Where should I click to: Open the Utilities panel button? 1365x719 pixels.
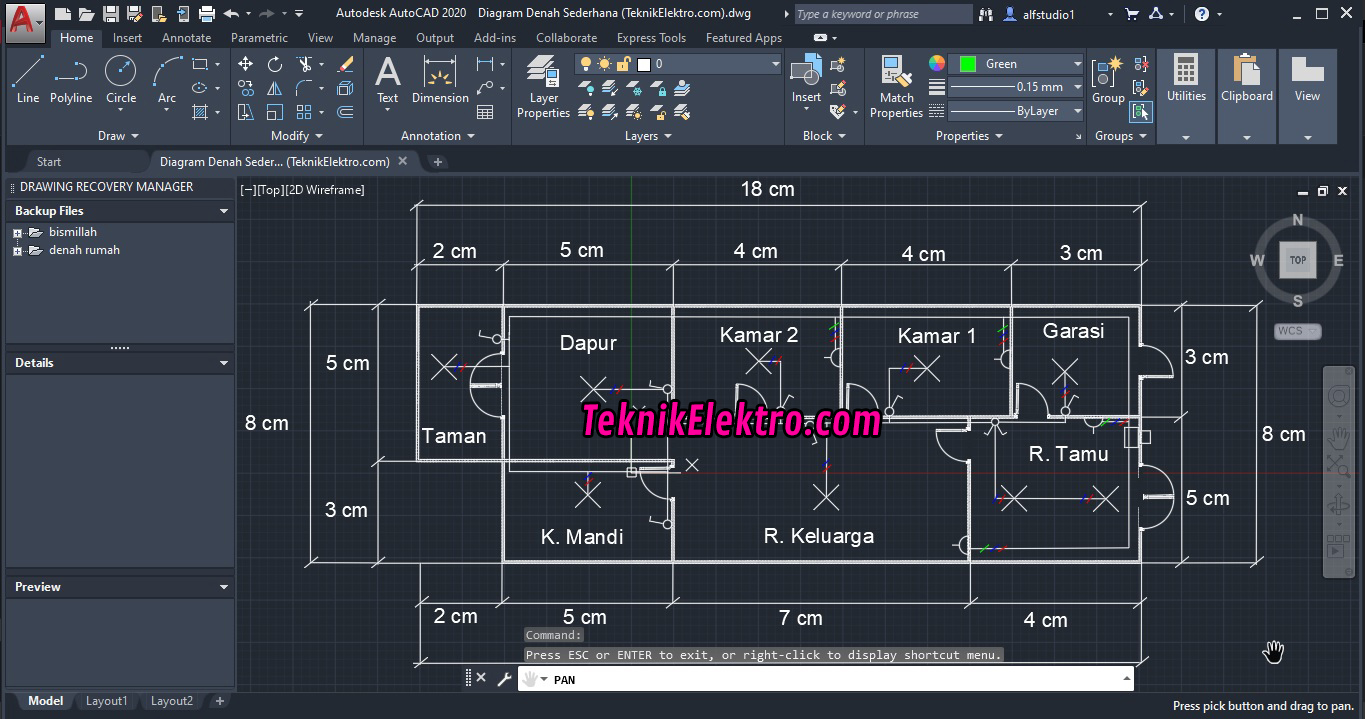click(1186, 96)
